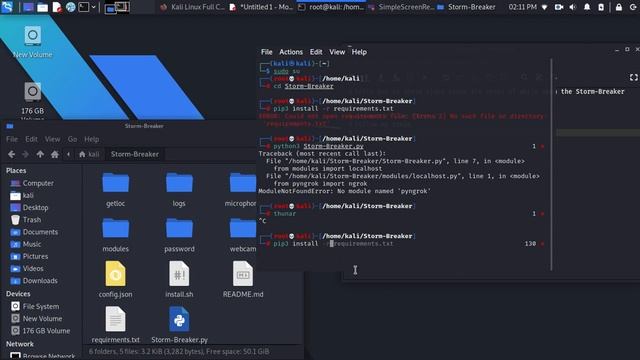The image size is (640, 360).
Task: Open the File menu in terminal
Action: coord(267,52)
